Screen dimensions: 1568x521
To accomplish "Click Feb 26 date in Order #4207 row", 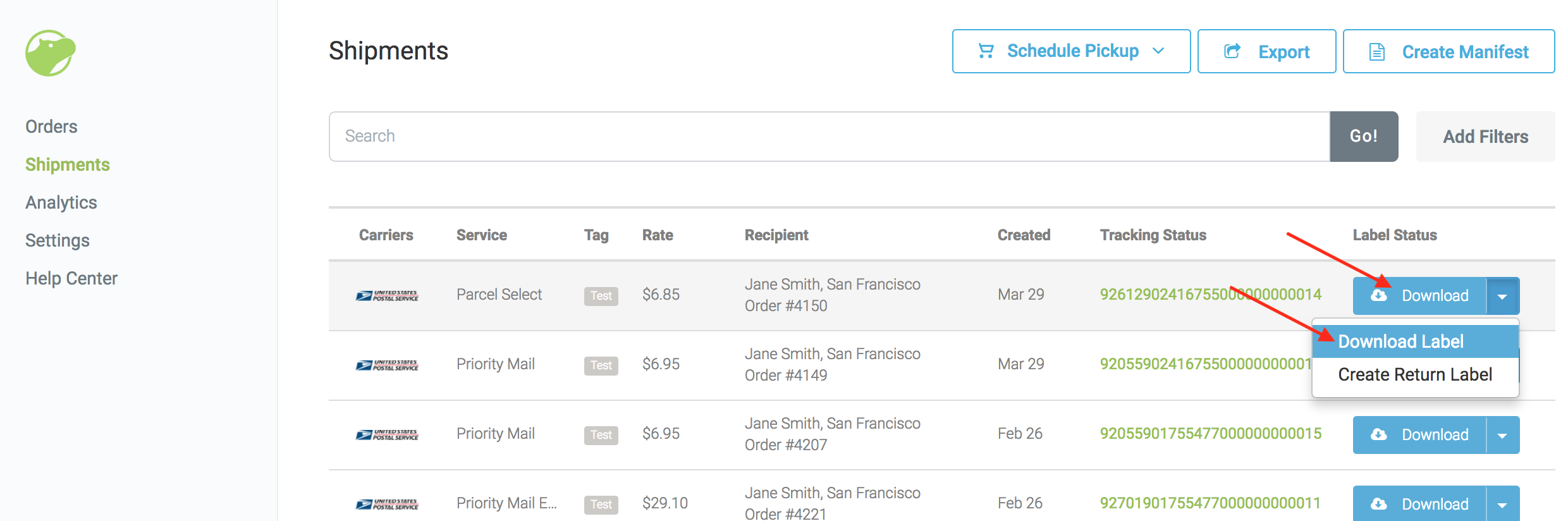I will tap(1020, 434).
